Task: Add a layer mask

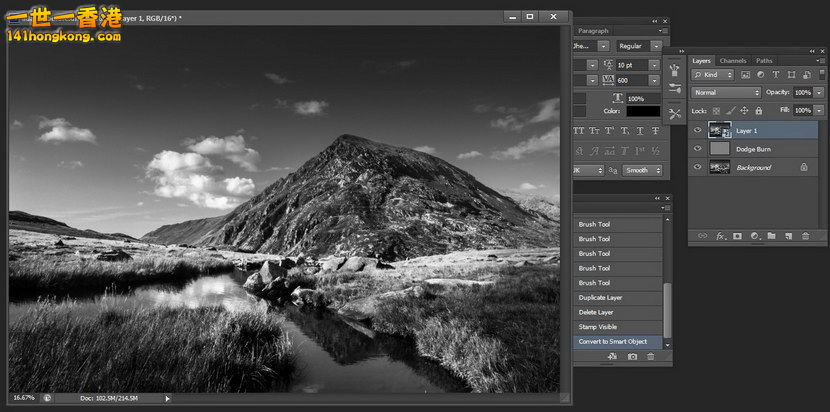Action: 737,236
